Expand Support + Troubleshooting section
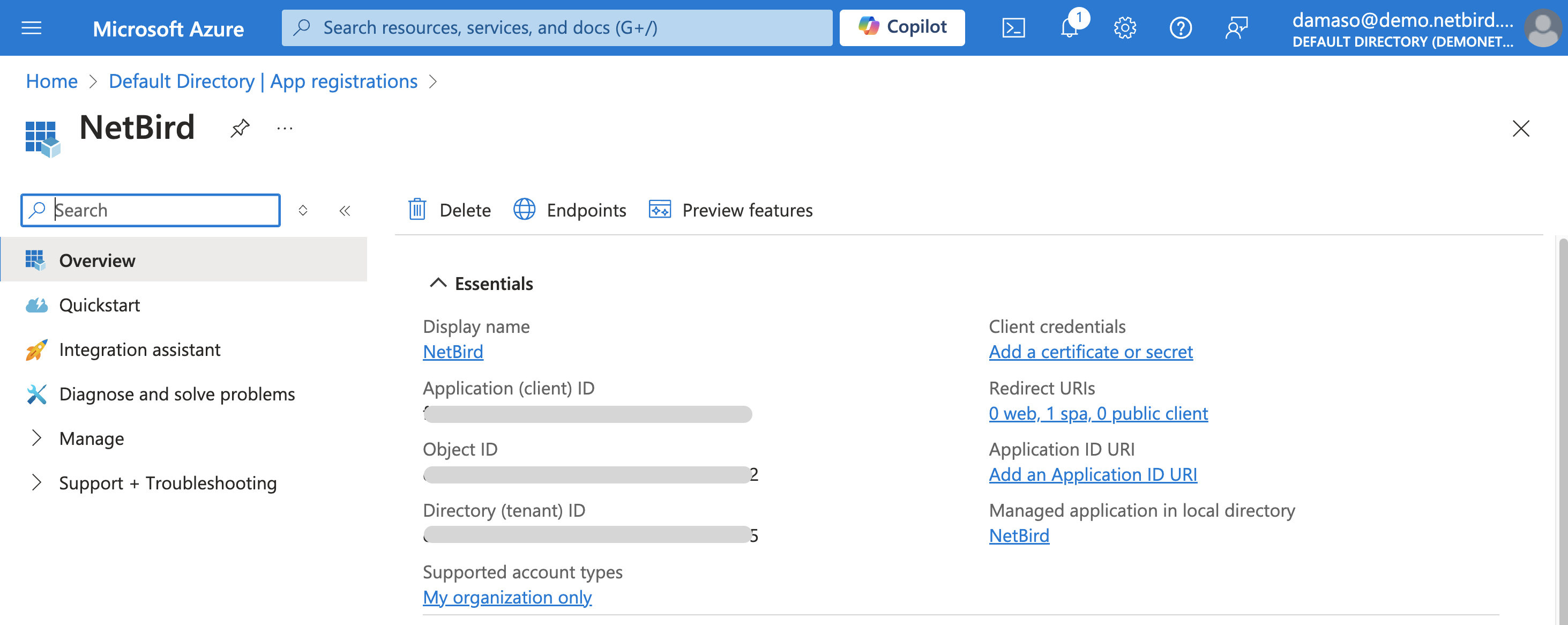Screen dimensions: 1568x625 click(35, 481)
